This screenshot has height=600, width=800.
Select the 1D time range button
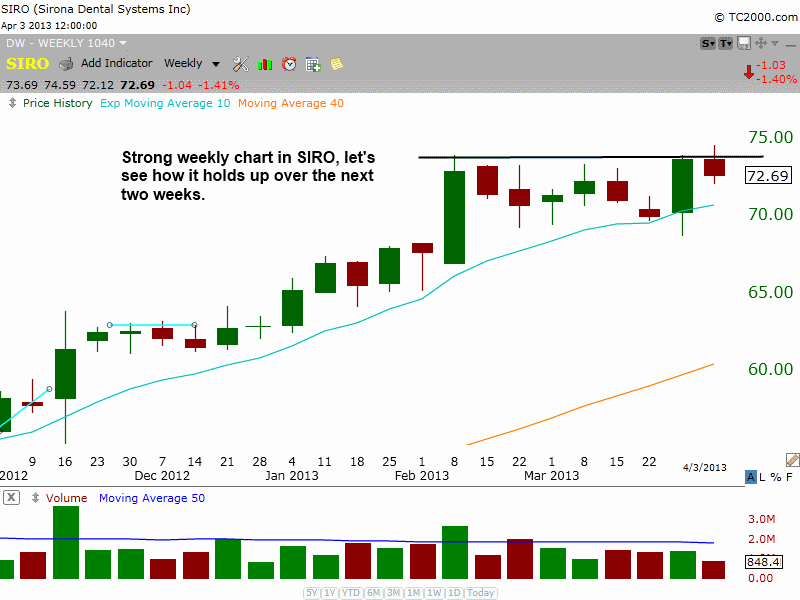click(454, 593)
